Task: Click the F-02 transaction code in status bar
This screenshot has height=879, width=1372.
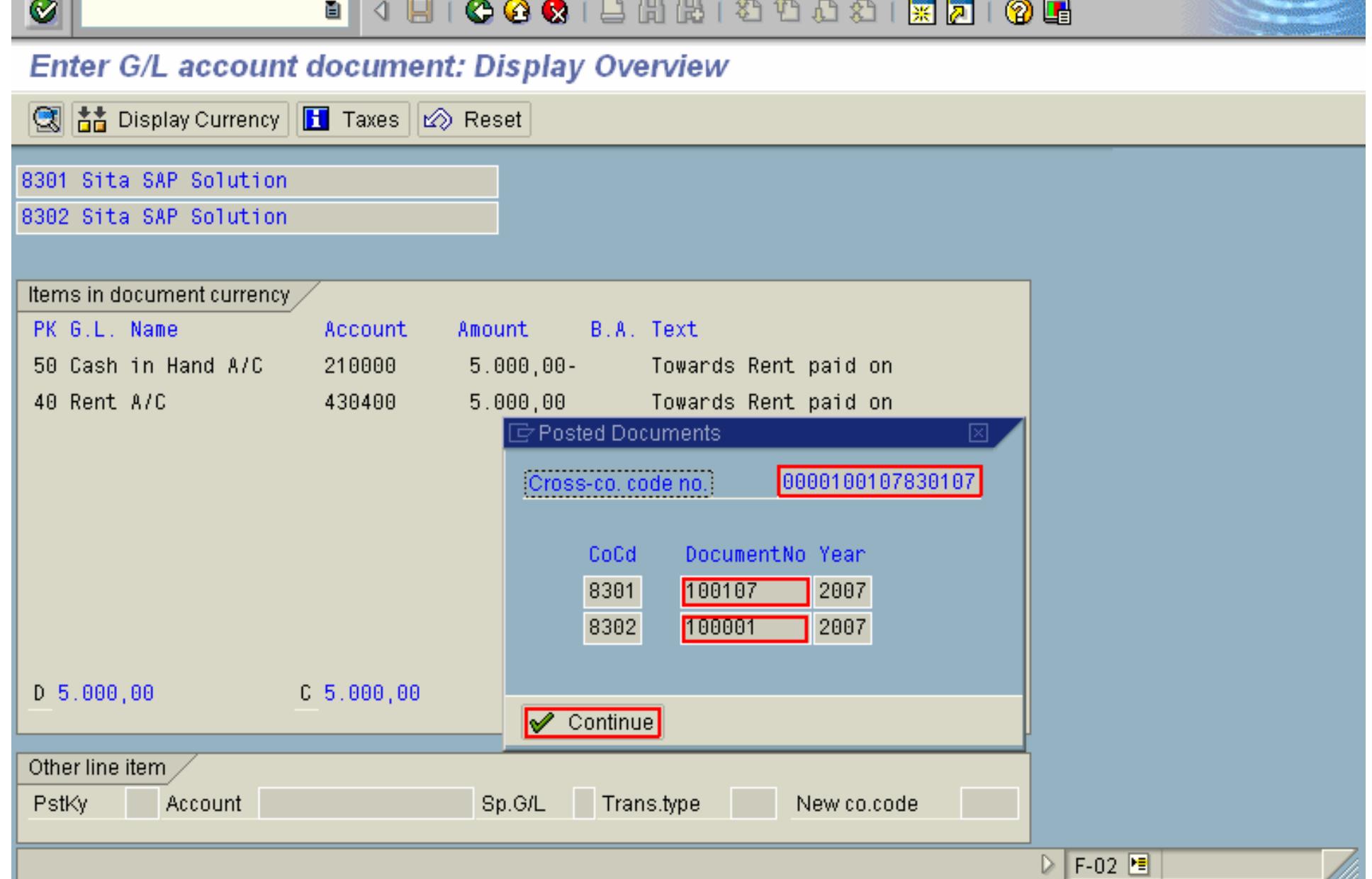Action: pyautogui.click(x=1096, y=865)
